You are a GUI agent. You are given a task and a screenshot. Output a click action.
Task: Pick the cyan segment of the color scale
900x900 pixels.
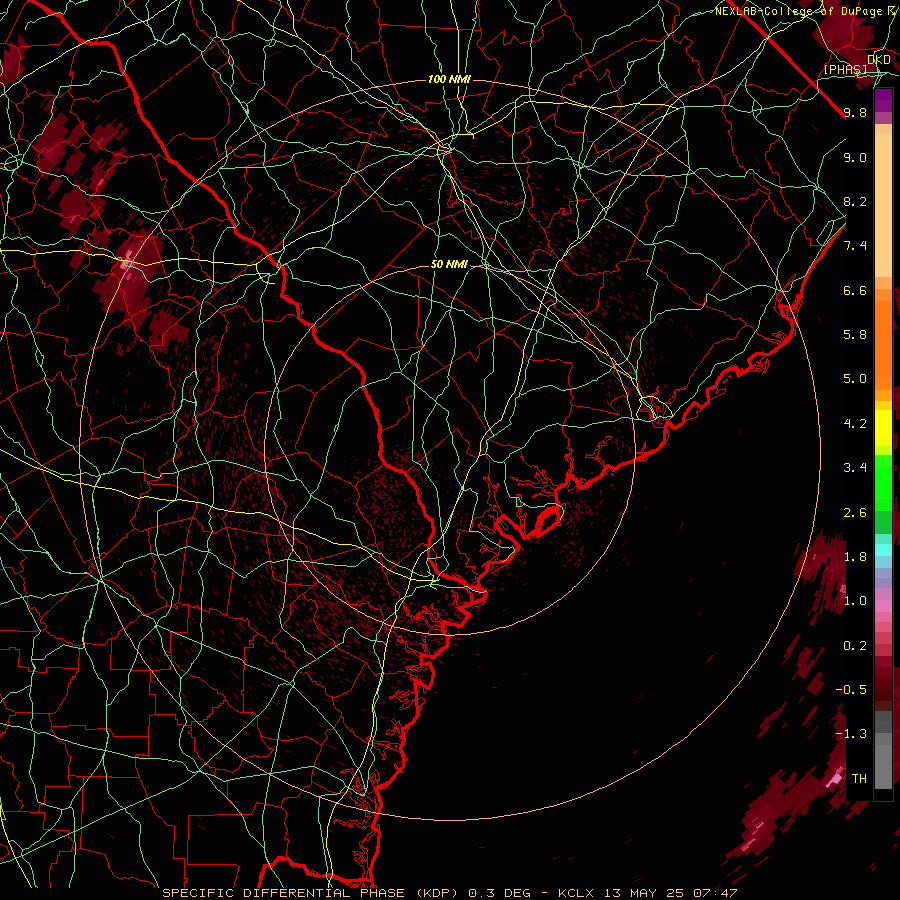click(883, 549)
